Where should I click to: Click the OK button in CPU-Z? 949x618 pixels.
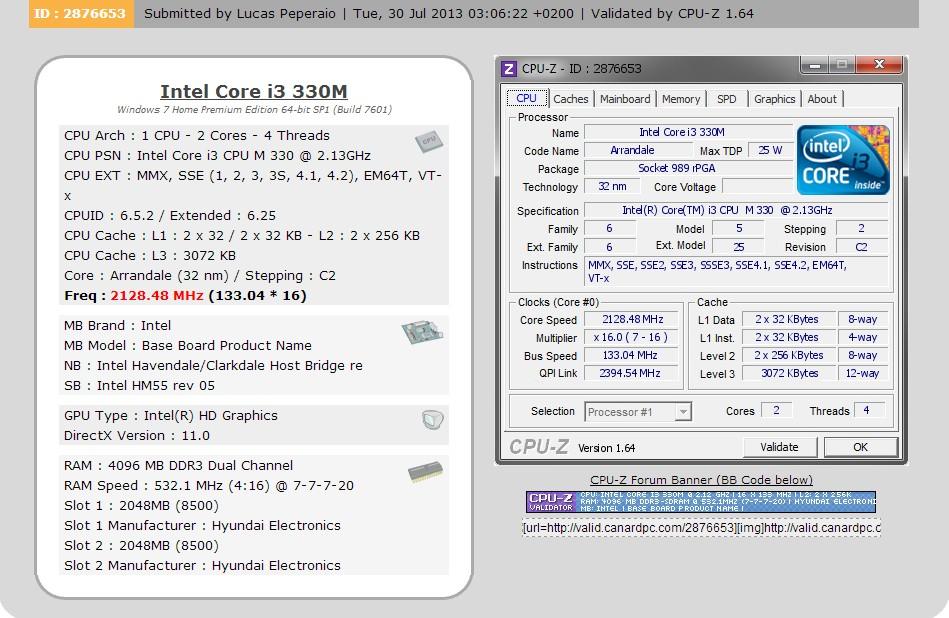pos(859,447)
